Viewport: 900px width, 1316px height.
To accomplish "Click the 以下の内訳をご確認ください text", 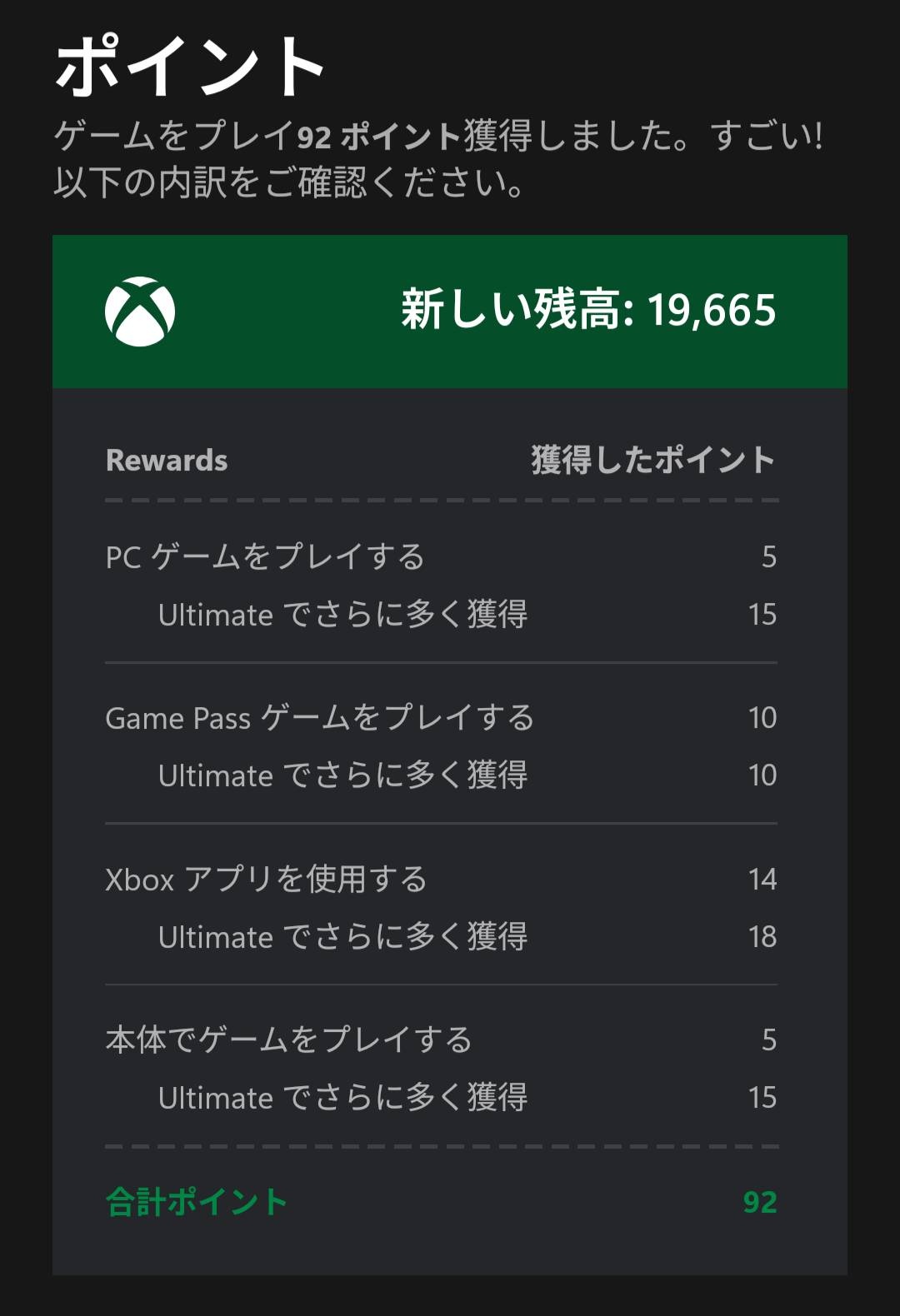I will [289, 183].
